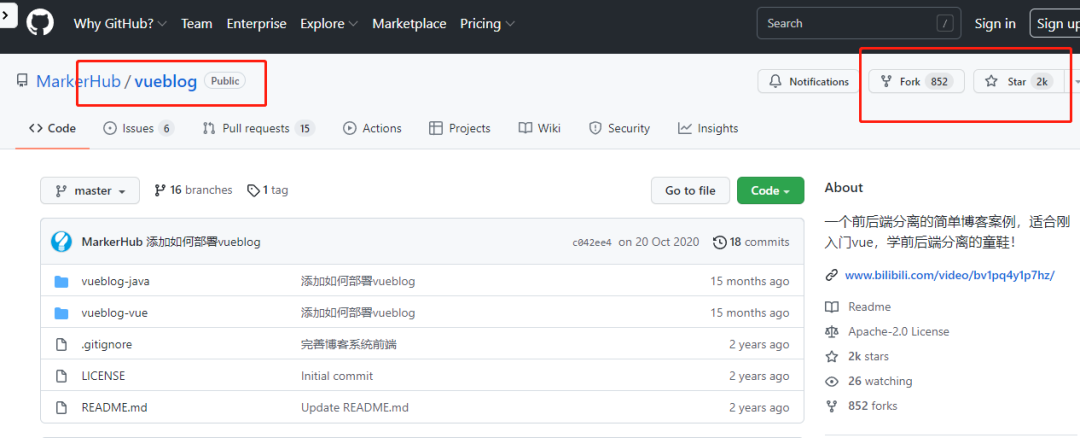Open the Why GitHub? dropdown menu
The image size is (1080, 438).
tap(121, 23)
